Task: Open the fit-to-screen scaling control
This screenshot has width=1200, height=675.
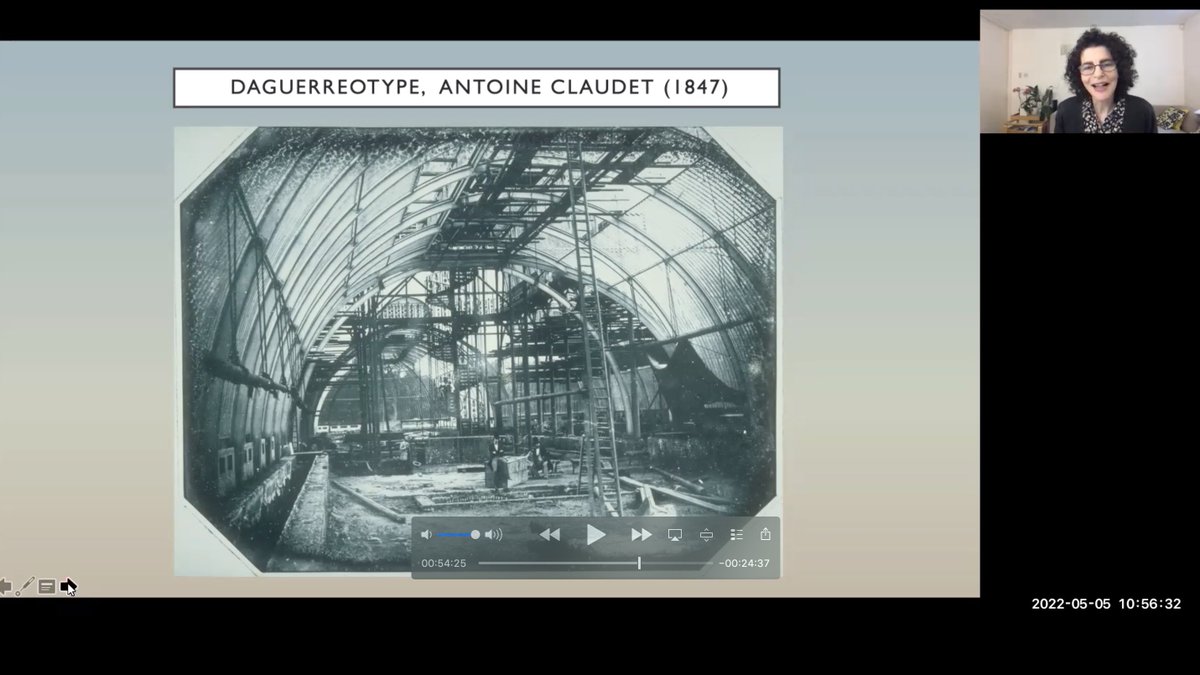Action: click(x=706, y=535)
